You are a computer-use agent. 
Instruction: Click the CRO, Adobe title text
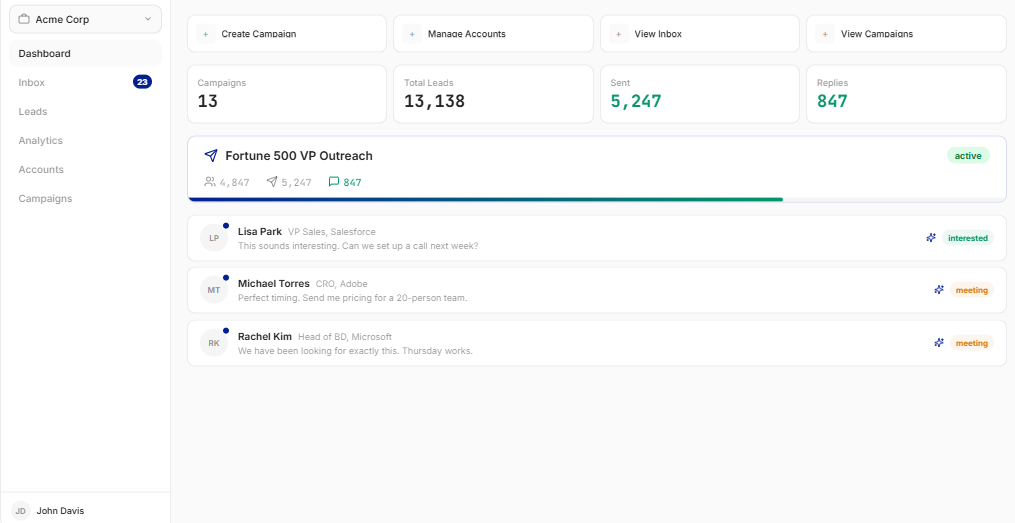pos(341,284)
